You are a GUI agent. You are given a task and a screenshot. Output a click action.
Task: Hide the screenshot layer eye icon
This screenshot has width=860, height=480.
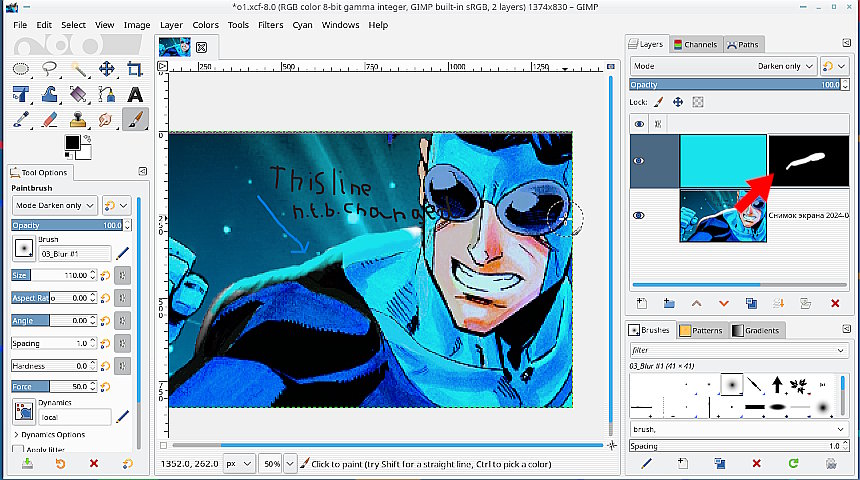(x=639, y=216)
